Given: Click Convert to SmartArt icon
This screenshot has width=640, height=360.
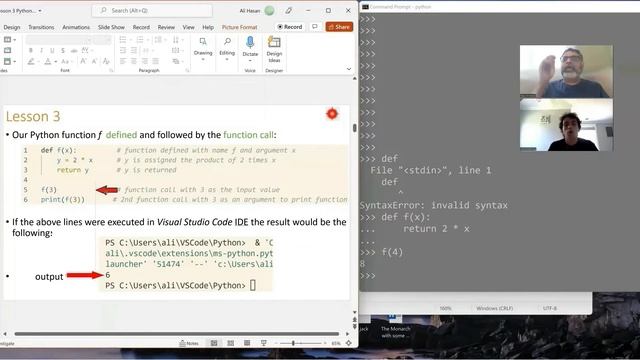Looking at the screenshot, I should coord(177,61).
